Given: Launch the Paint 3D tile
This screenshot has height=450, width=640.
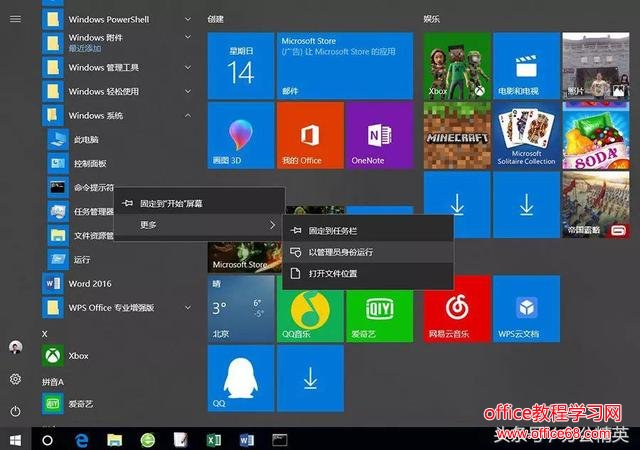Looking at the screenshot, I should click(241, 136).
